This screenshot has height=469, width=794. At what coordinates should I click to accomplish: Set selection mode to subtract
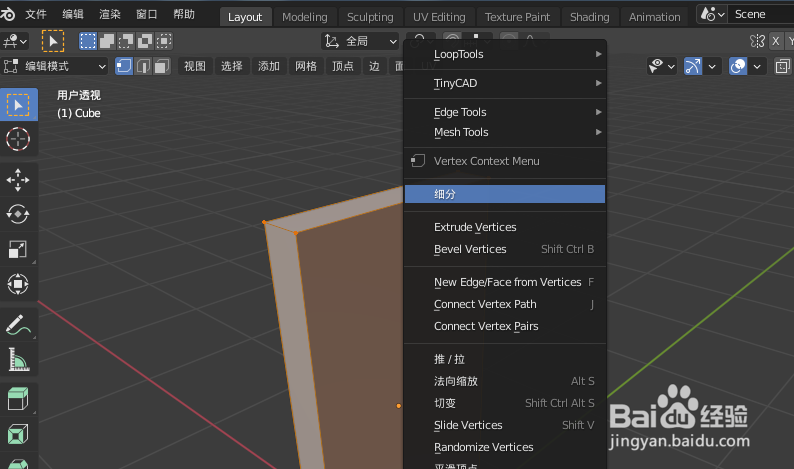[126, 41]
